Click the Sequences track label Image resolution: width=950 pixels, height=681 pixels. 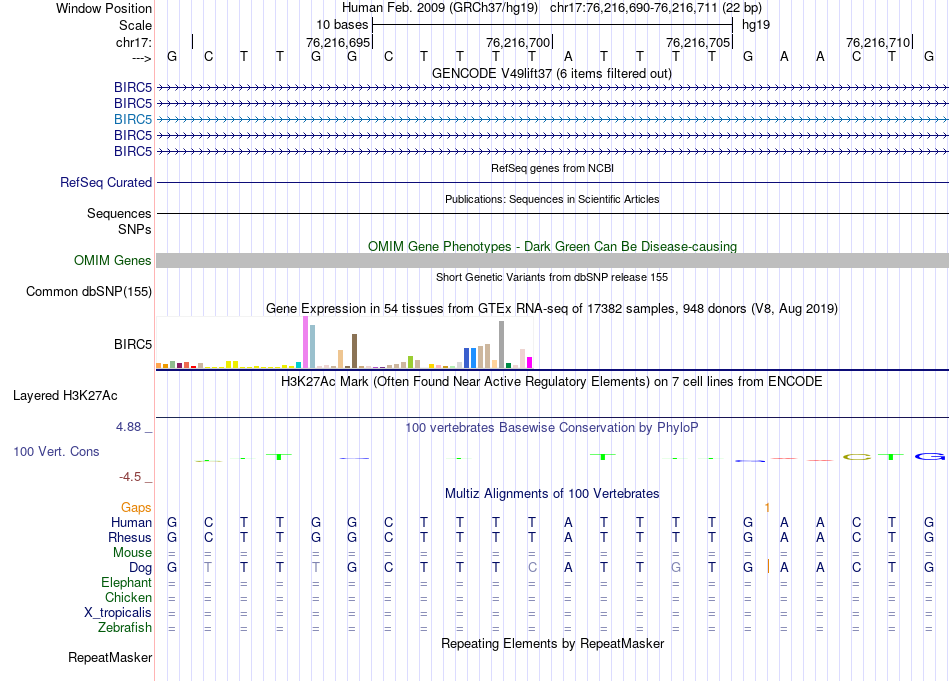pyautogui.click(x=119, y=213)
